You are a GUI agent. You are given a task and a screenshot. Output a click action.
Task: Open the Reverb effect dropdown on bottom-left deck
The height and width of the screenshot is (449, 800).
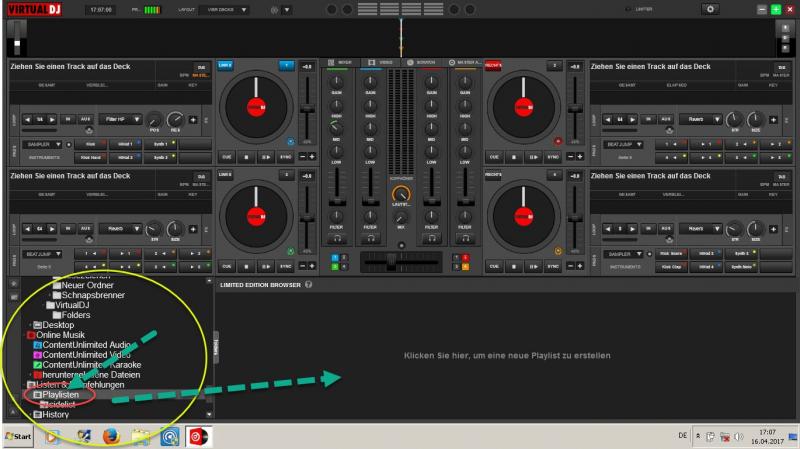(x=120, y=229)
